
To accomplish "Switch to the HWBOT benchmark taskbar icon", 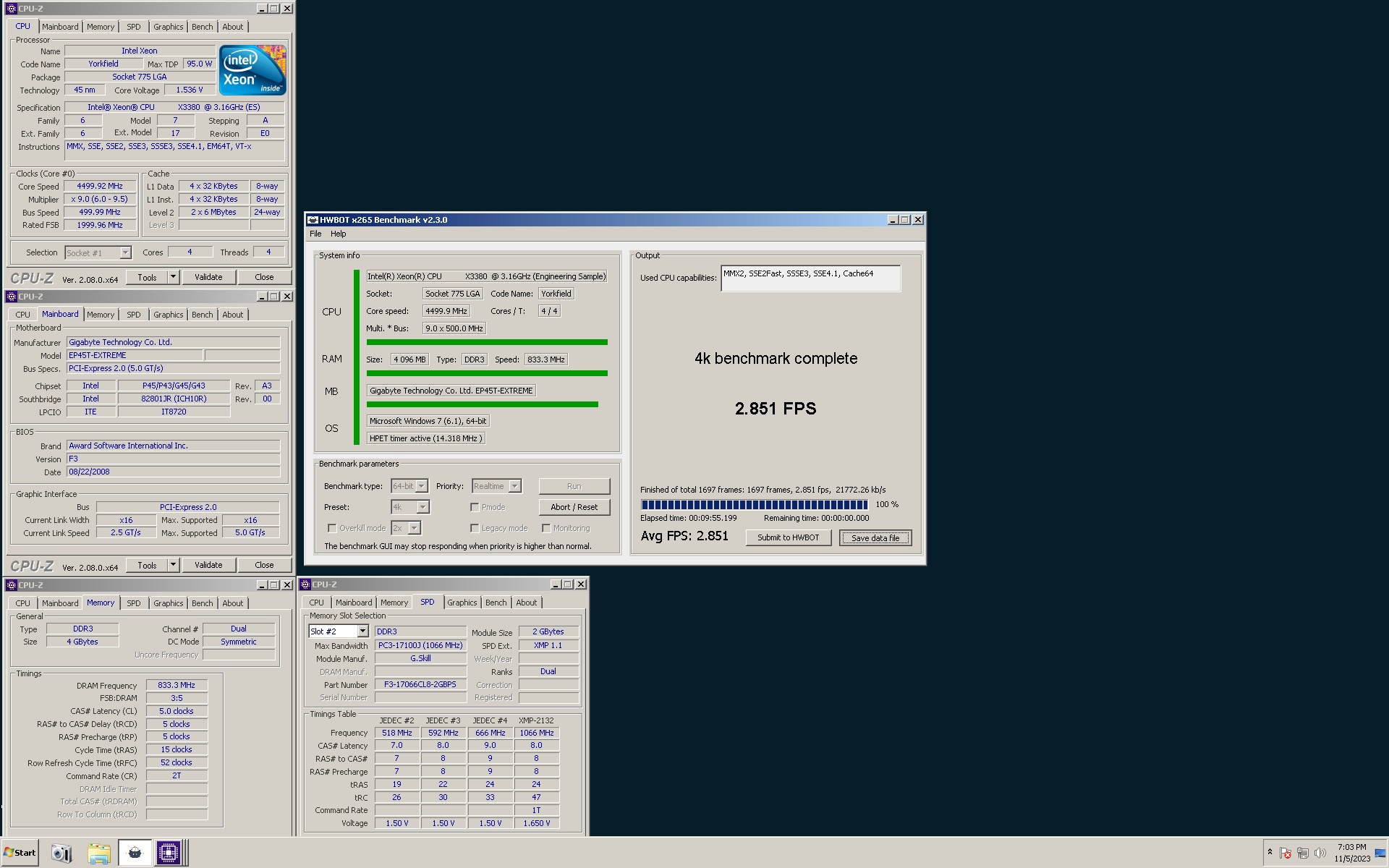I will (135, 854).
